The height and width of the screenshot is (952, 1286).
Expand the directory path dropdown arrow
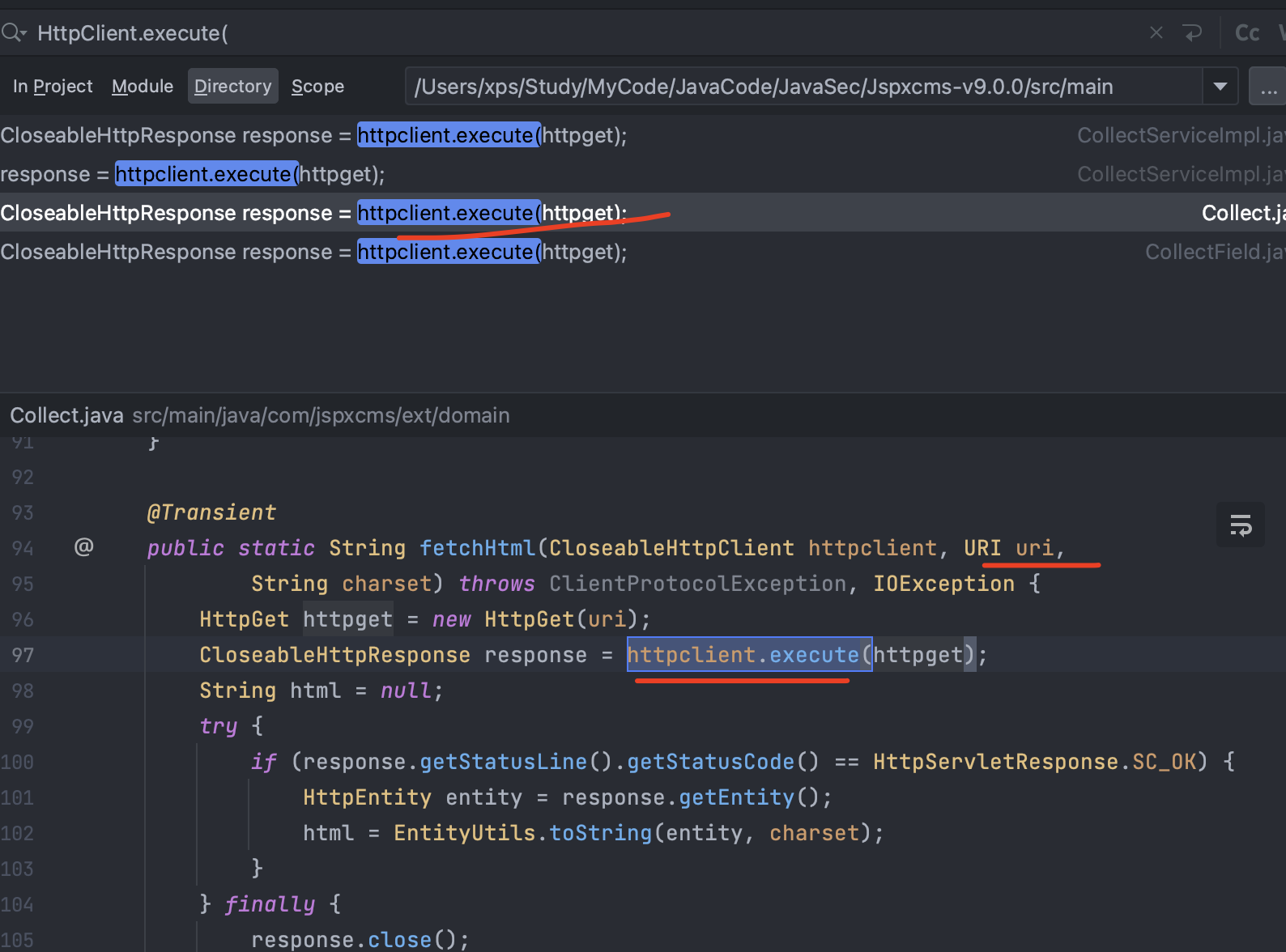tap(1220, 87)
